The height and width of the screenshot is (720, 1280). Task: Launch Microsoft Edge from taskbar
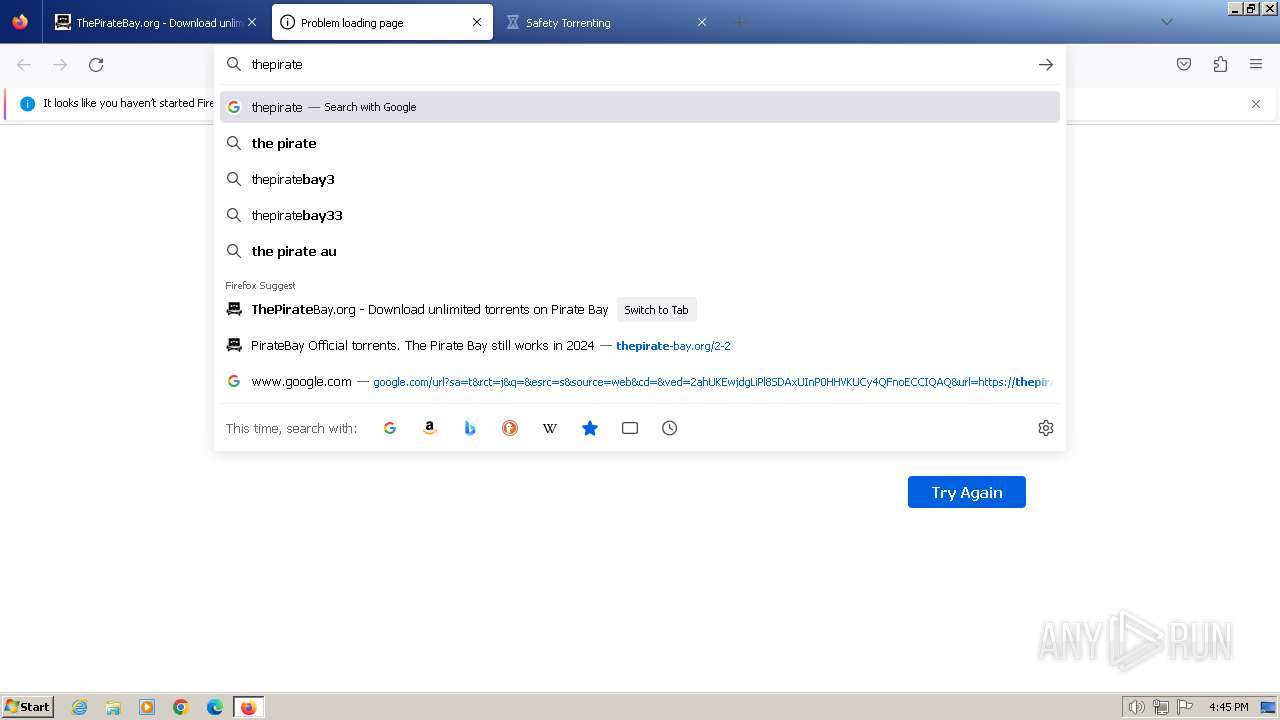(x=215, y=707)
